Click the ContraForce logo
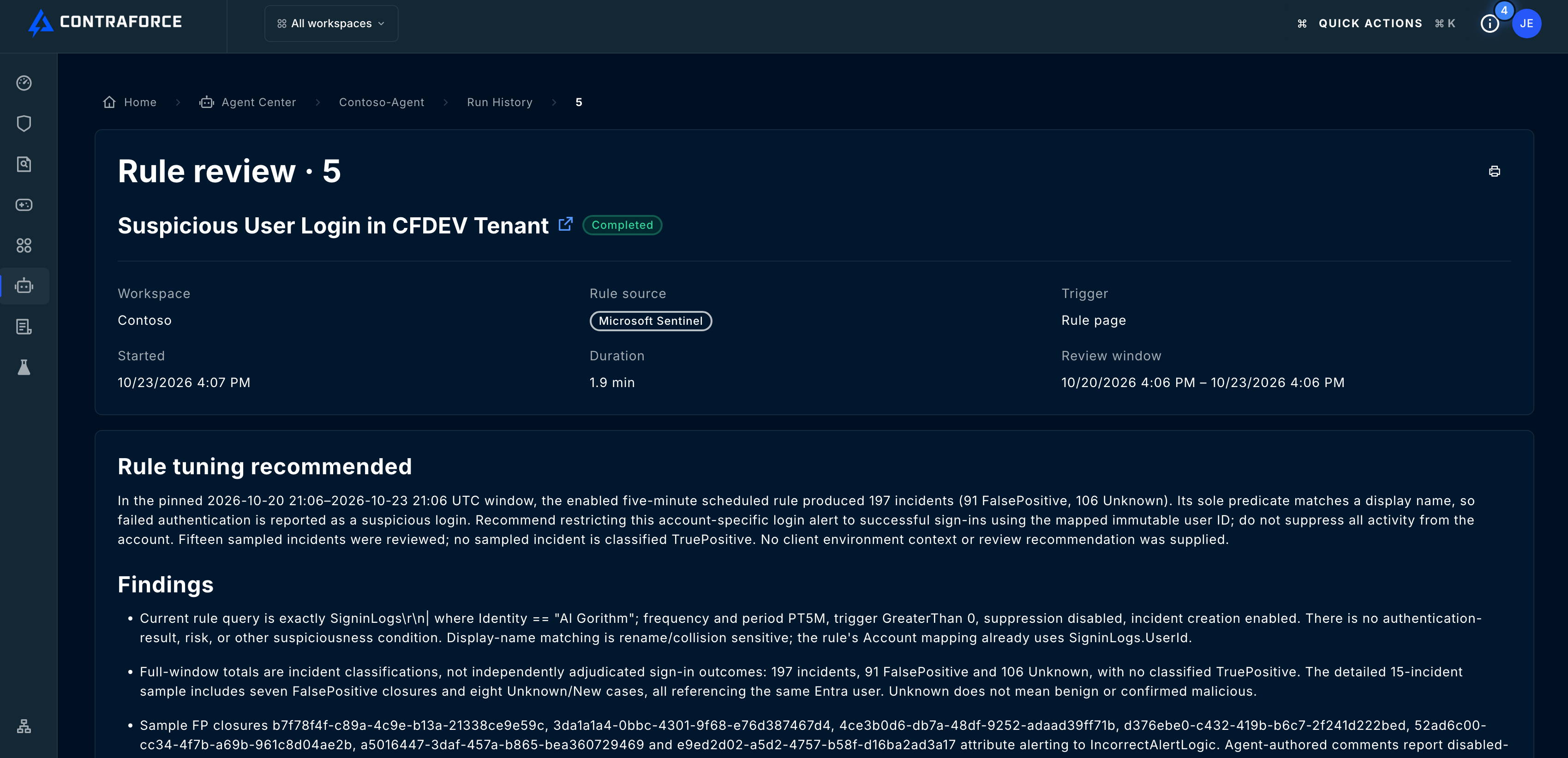This screenshot has width=1568, height=758. 105,23
